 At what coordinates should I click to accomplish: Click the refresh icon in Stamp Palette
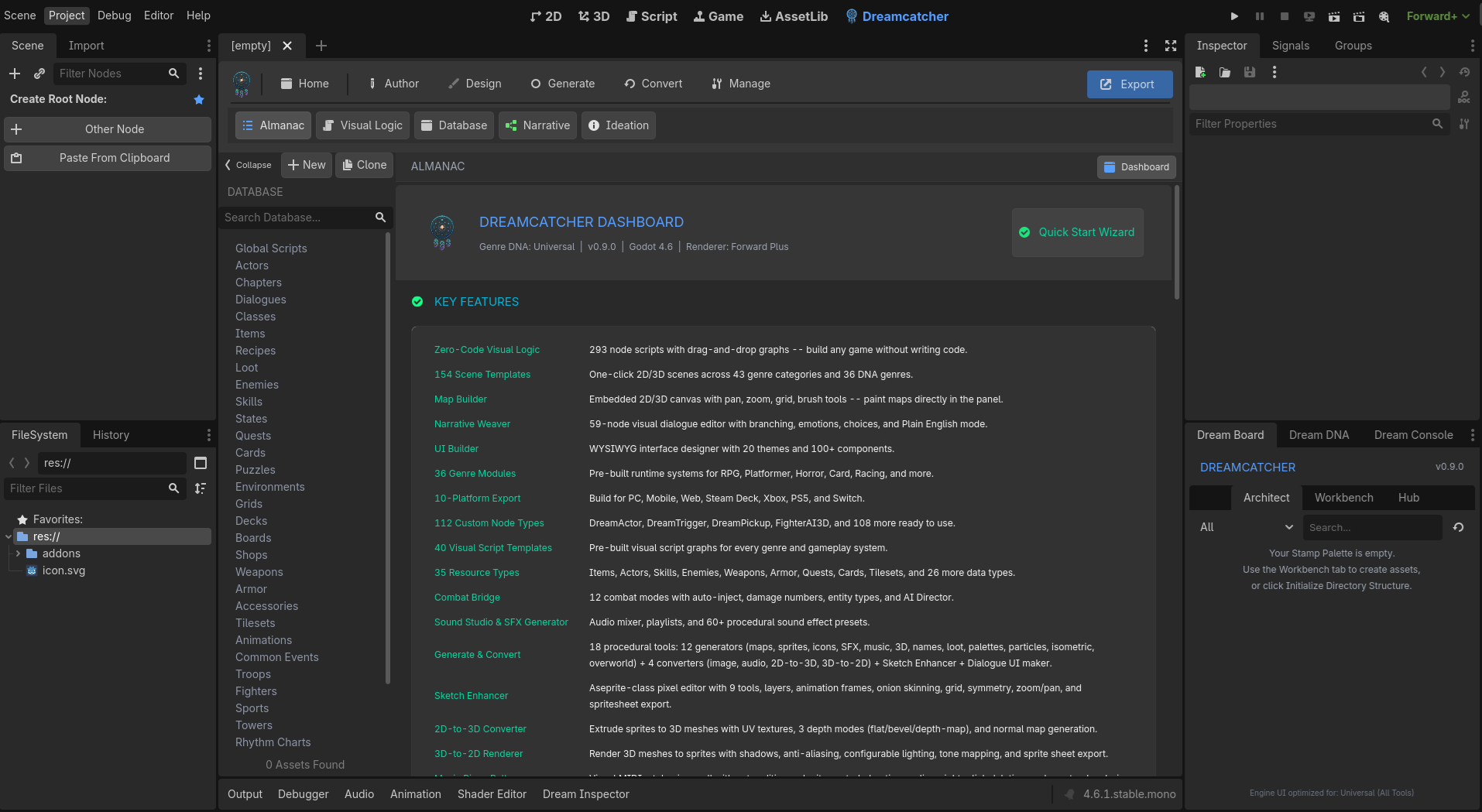click(1459, 527)
